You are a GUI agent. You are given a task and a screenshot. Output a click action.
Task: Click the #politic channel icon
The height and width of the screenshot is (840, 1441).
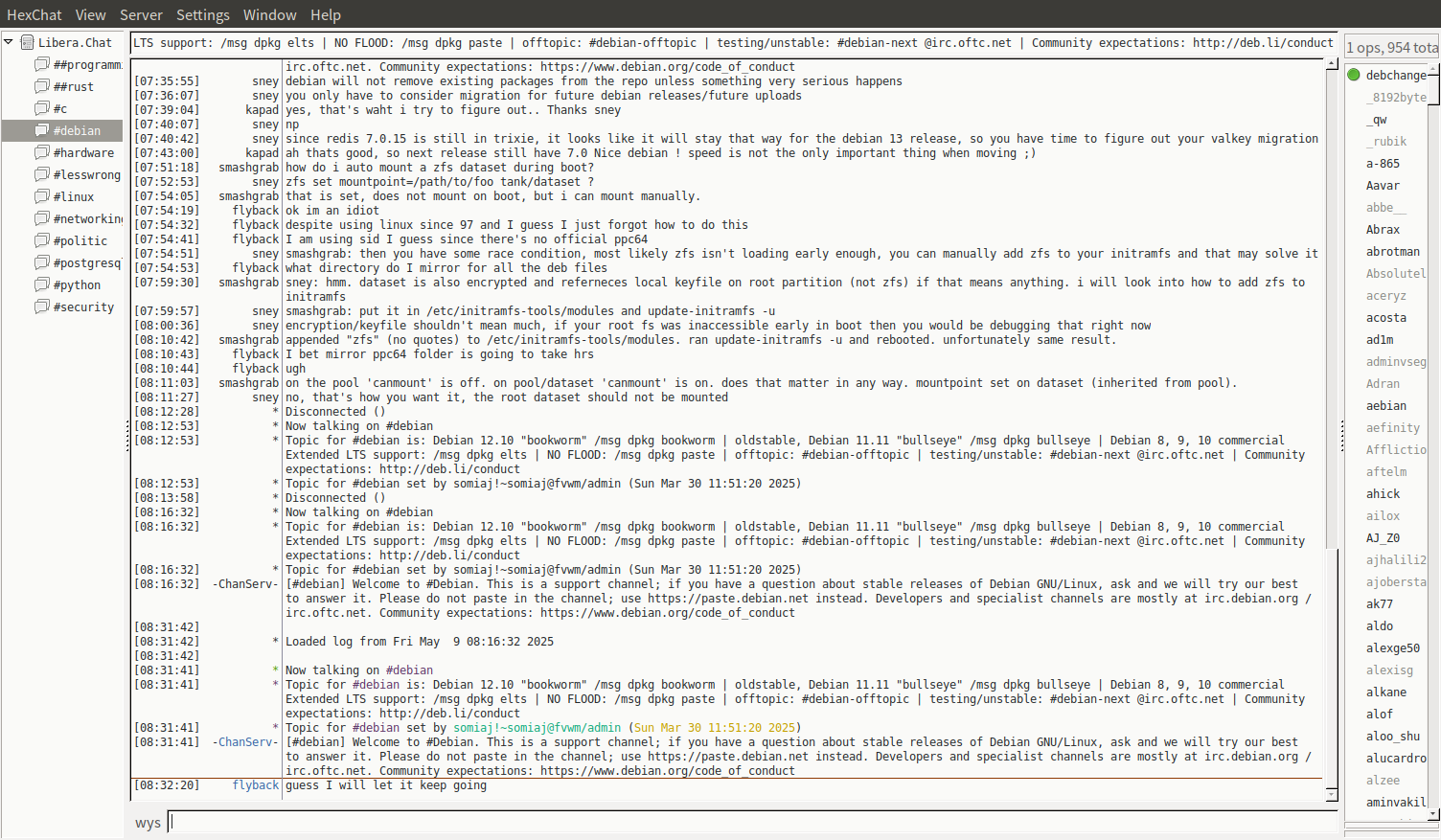42,240
